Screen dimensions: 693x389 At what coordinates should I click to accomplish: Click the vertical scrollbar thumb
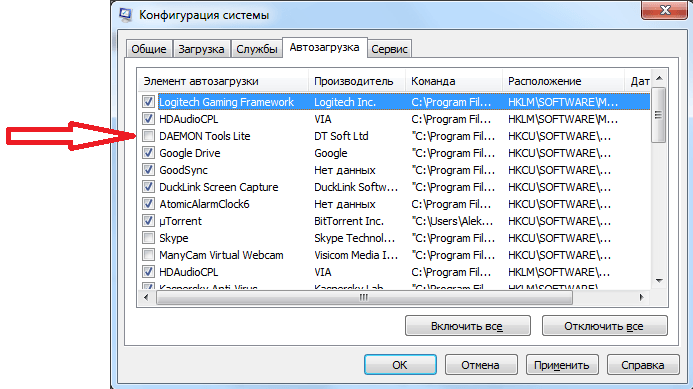point(659,115)
